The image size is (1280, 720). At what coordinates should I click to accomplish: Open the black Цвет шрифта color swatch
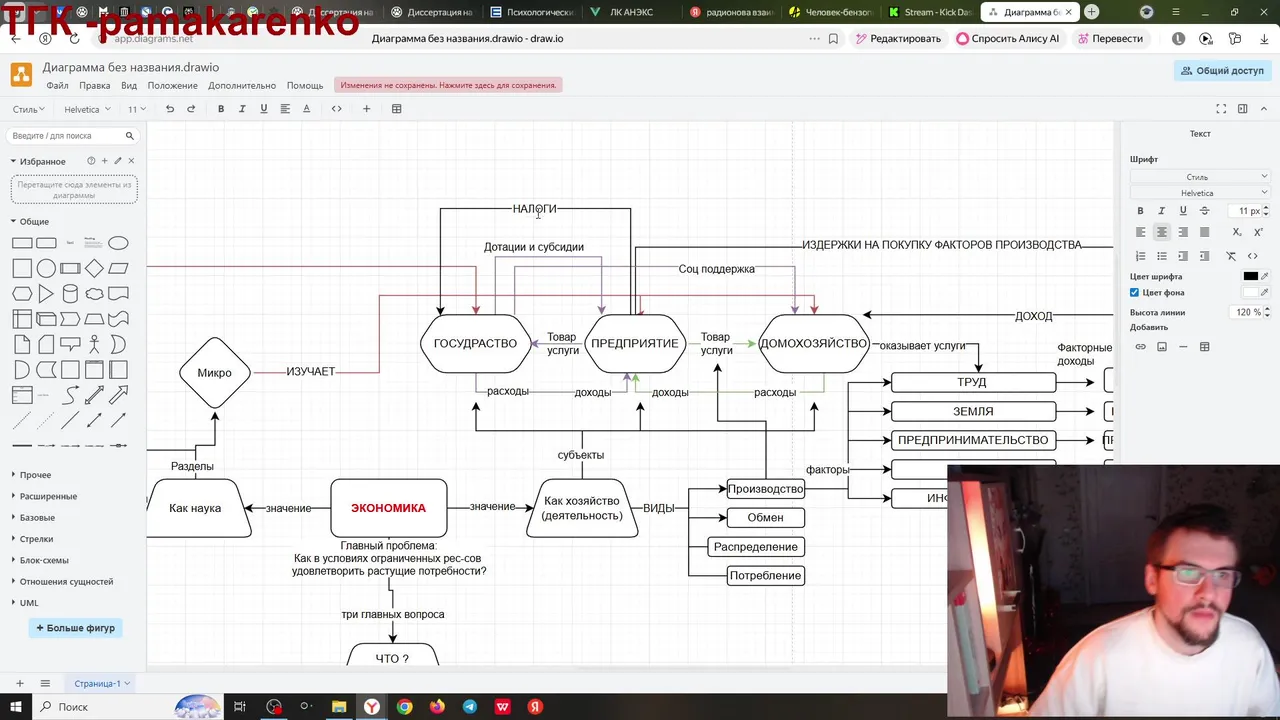(x=1250, y=277)
